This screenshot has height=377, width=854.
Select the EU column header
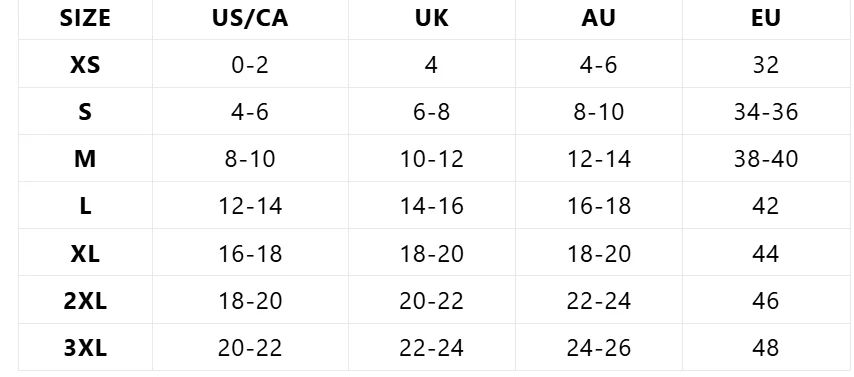765,18
